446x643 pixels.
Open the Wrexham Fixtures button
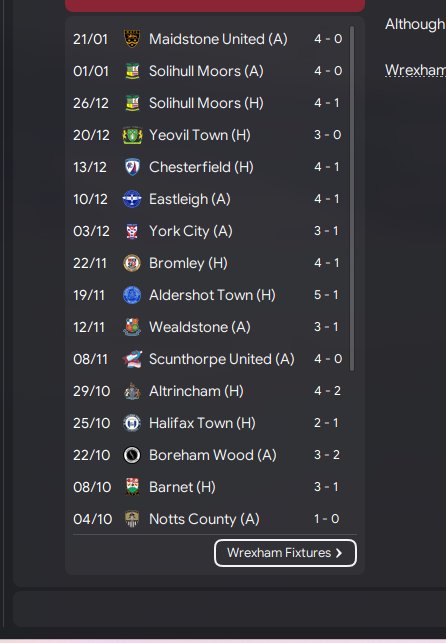click(285, 553)
